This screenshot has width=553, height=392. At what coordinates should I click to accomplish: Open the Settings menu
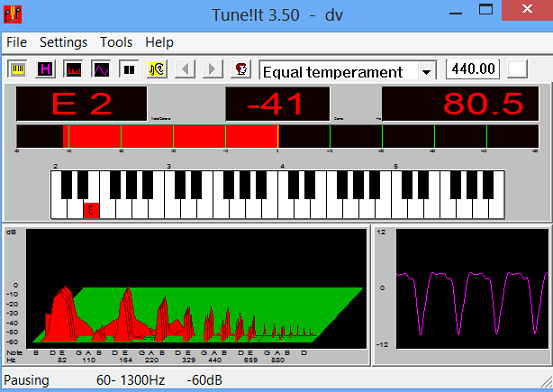coord(63,43)
